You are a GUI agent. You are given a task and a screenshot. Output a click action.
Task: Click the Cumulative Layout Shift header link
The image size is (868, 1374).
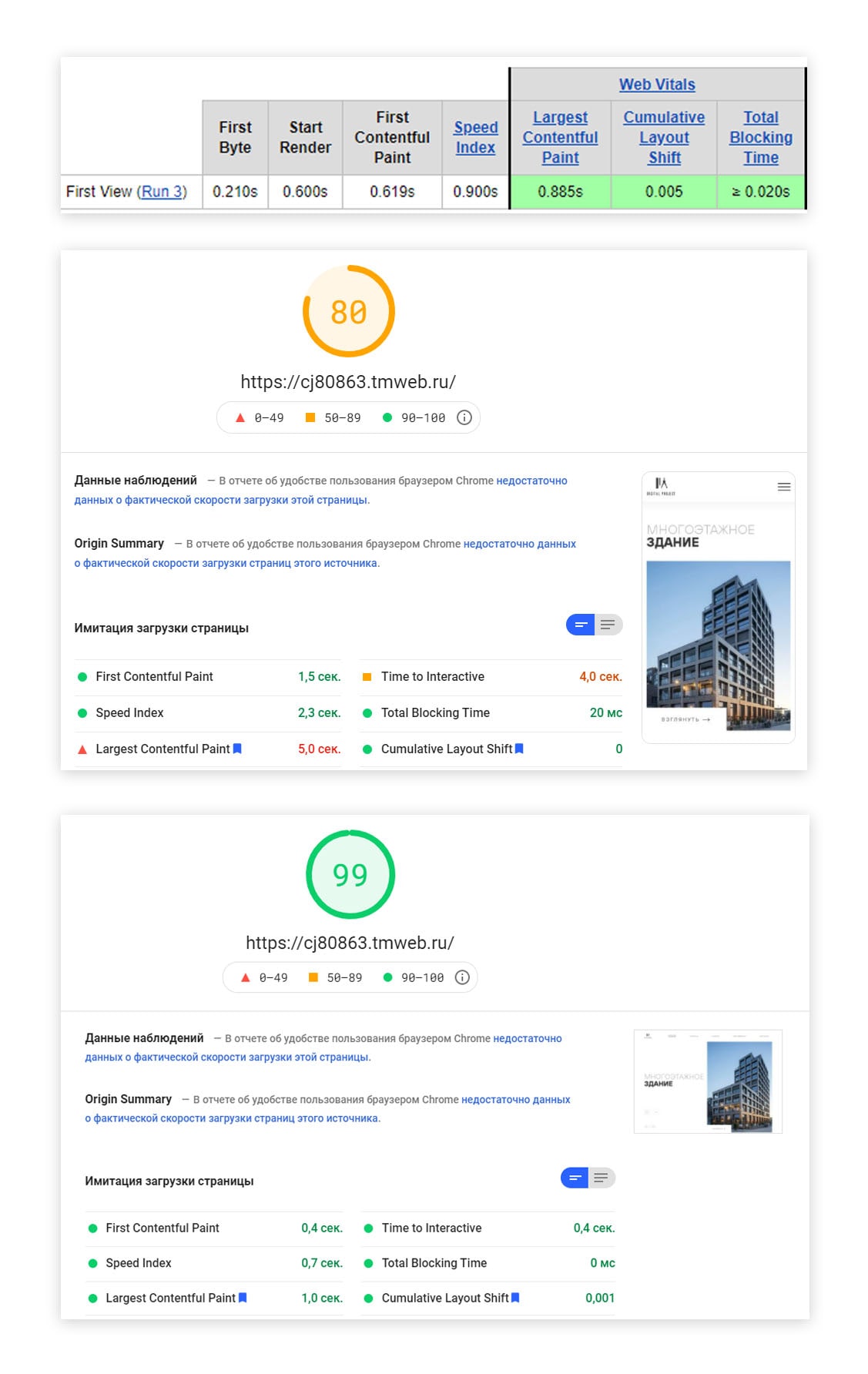point(663,137)
